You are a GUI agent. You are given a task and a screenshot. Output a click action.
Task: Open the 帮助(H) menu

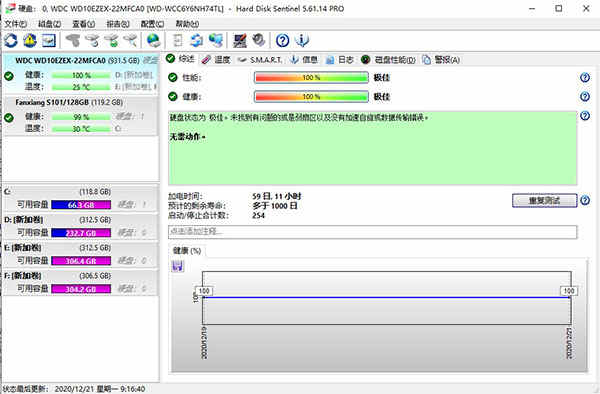187,24
